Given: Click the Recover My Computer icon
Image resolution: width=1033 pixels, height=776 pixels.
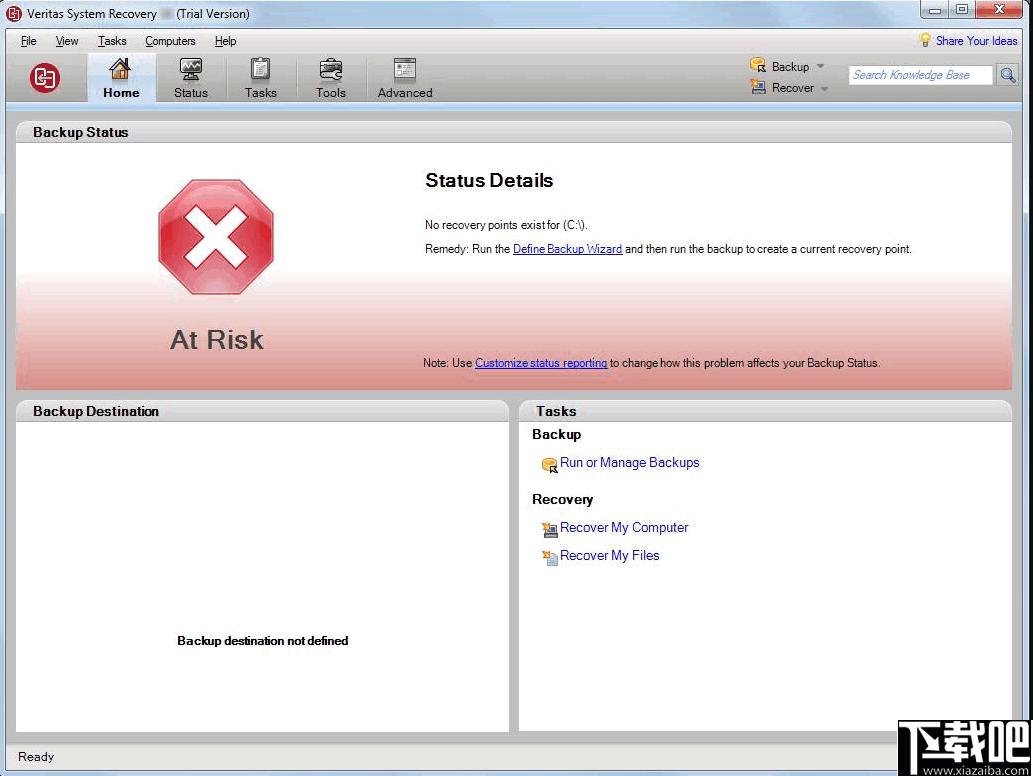Looking at the screenshot, I should point(549,529).
